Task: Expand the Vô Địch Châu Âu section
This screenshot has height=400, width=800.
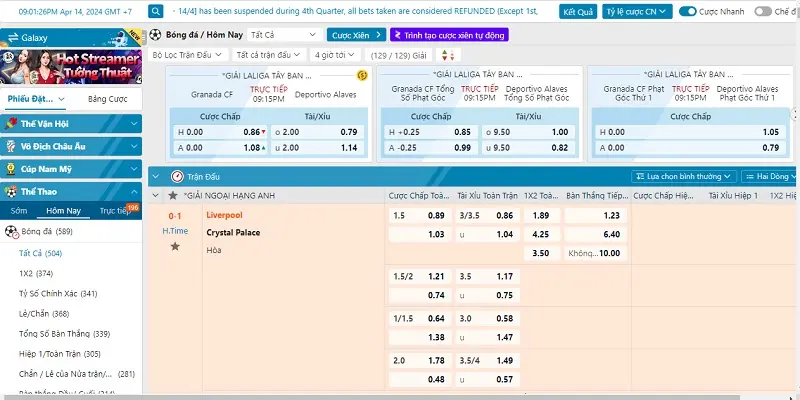Action: [x=70, y=146]
